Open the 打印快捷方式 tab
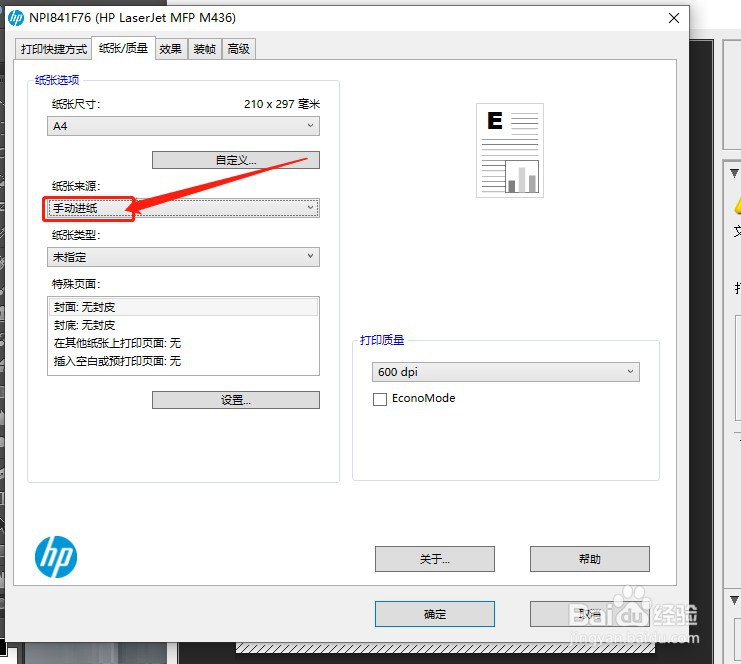Image resolution: width=741 pixels, height=664 pixels. 53,49
